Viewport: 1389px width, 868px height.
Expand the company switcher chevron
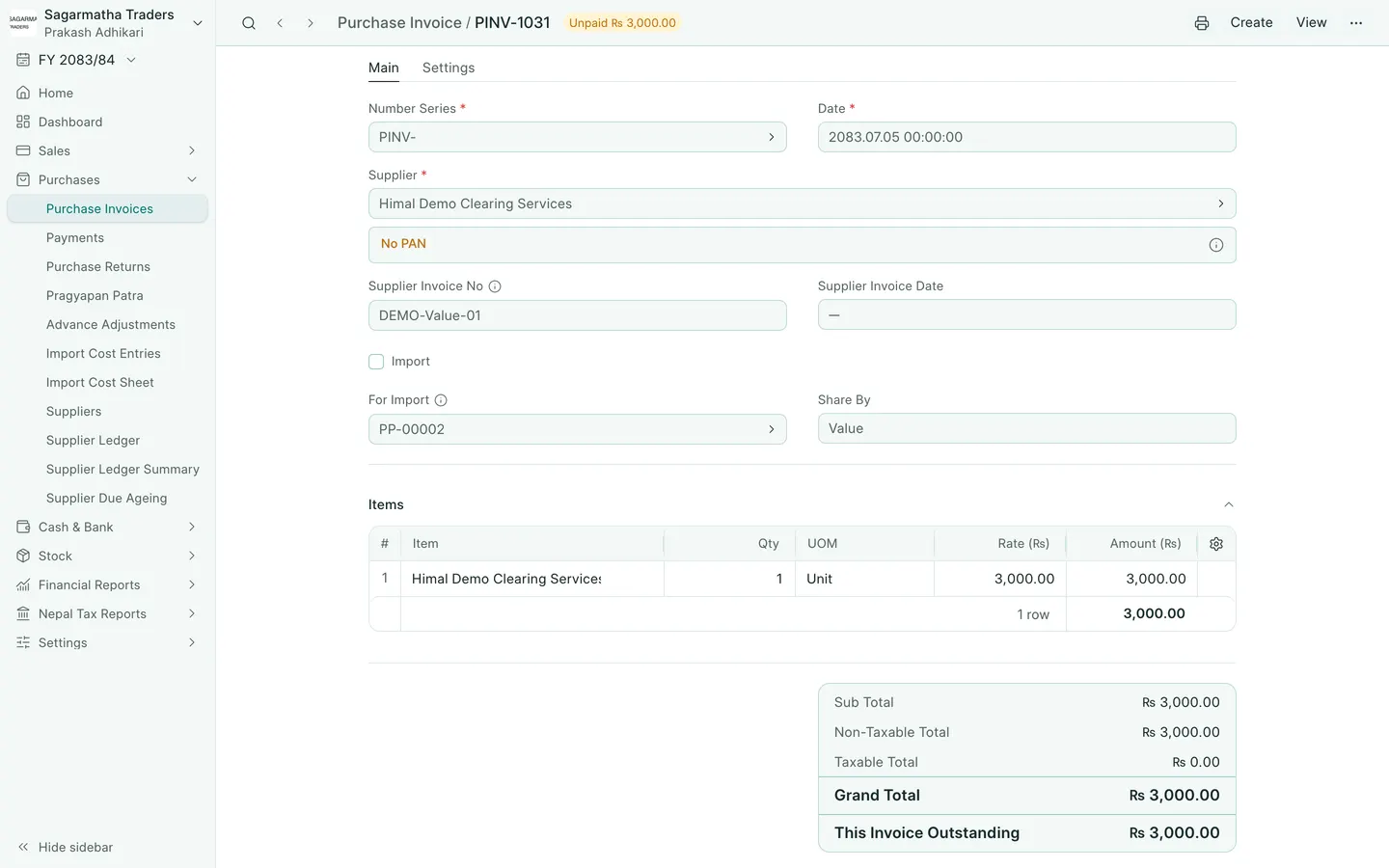(x=198, y=23)
